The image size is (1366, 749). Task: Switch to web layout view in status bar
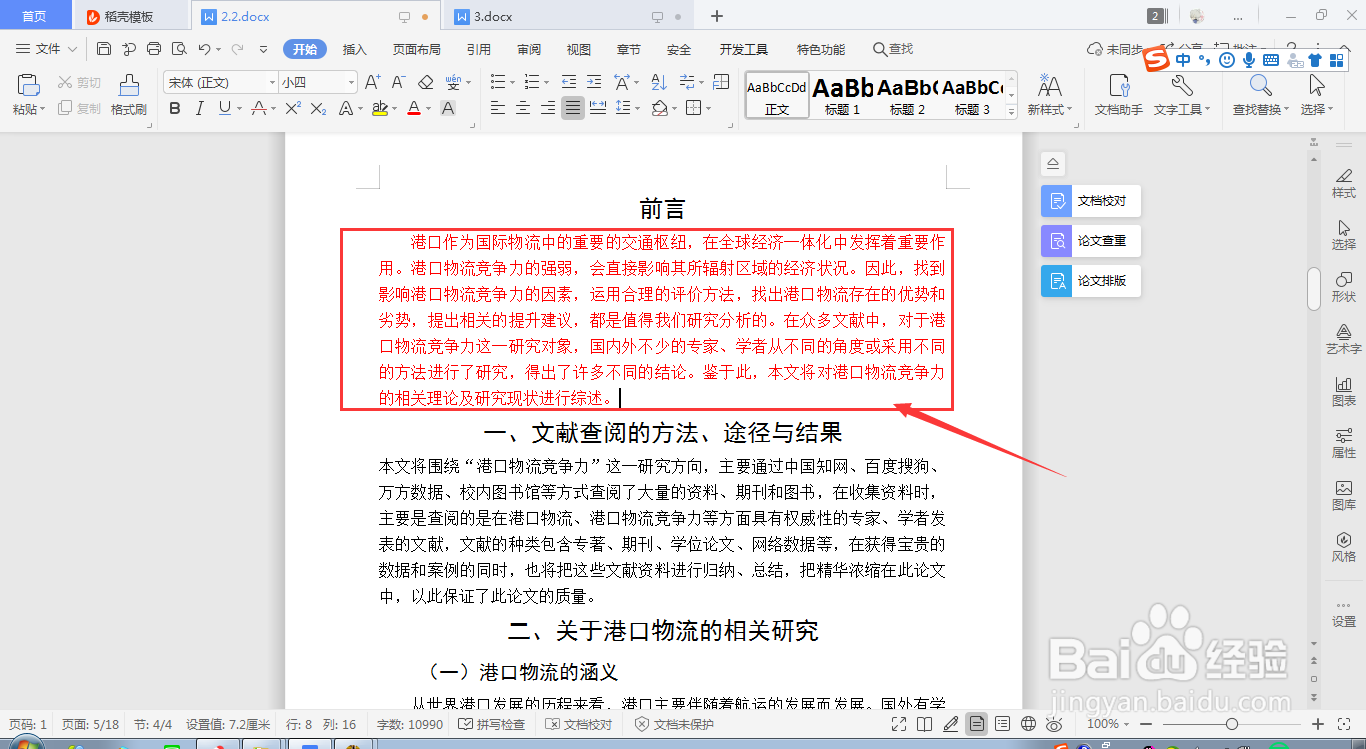tap(1028, 724)
